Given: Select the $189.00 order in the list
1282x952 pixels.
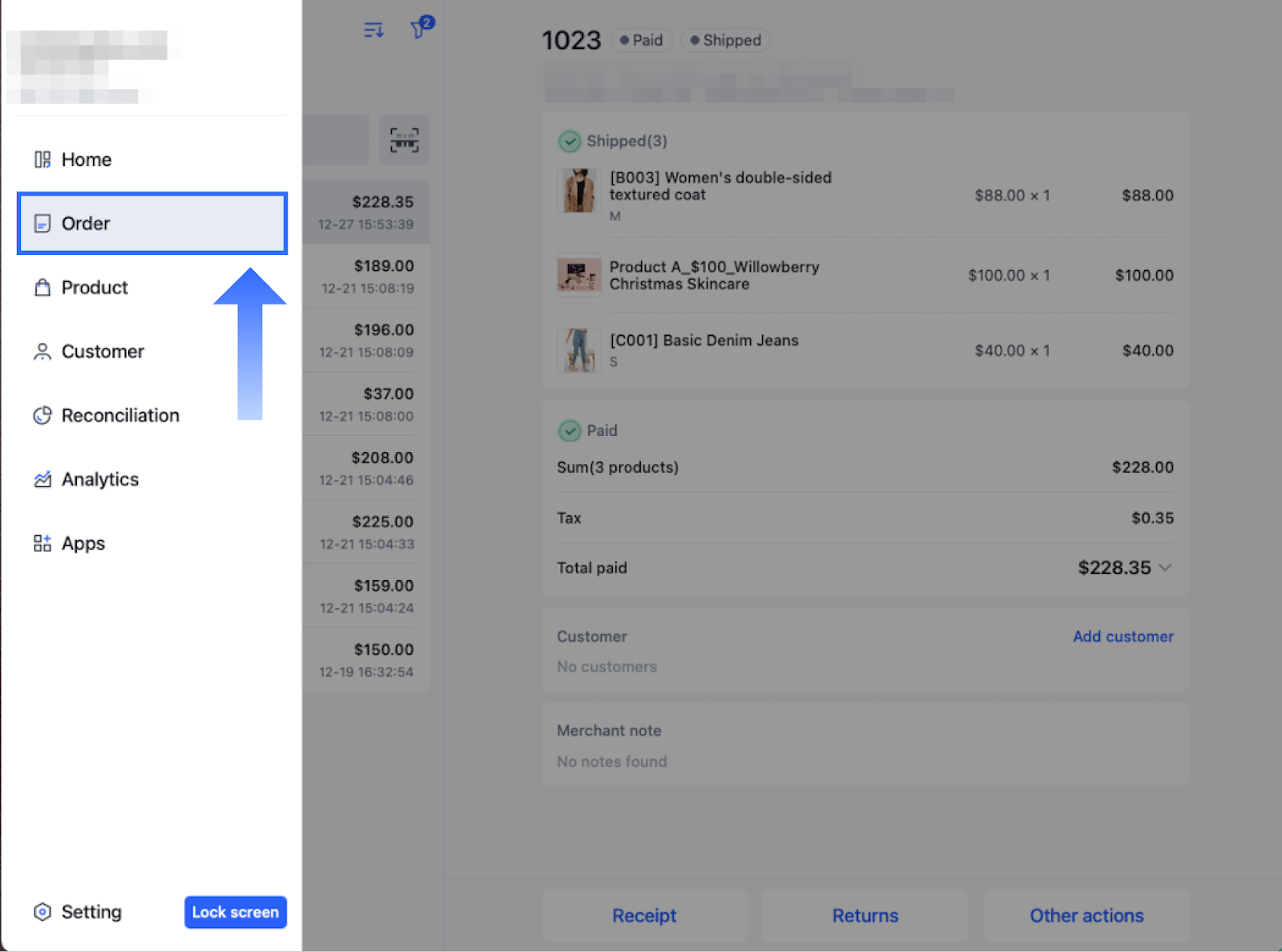Looking at the screenshot, I should point(366,276).
